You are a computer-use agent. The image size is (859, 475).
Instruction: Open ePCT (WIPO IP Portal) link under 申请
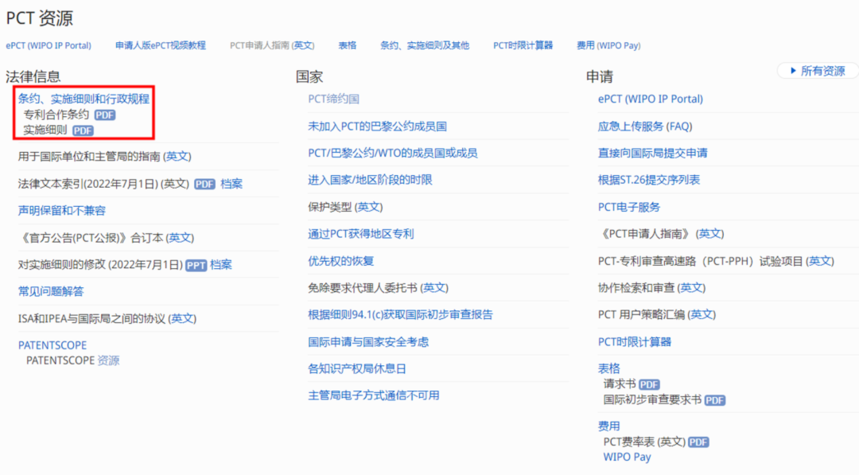point(651,99)
